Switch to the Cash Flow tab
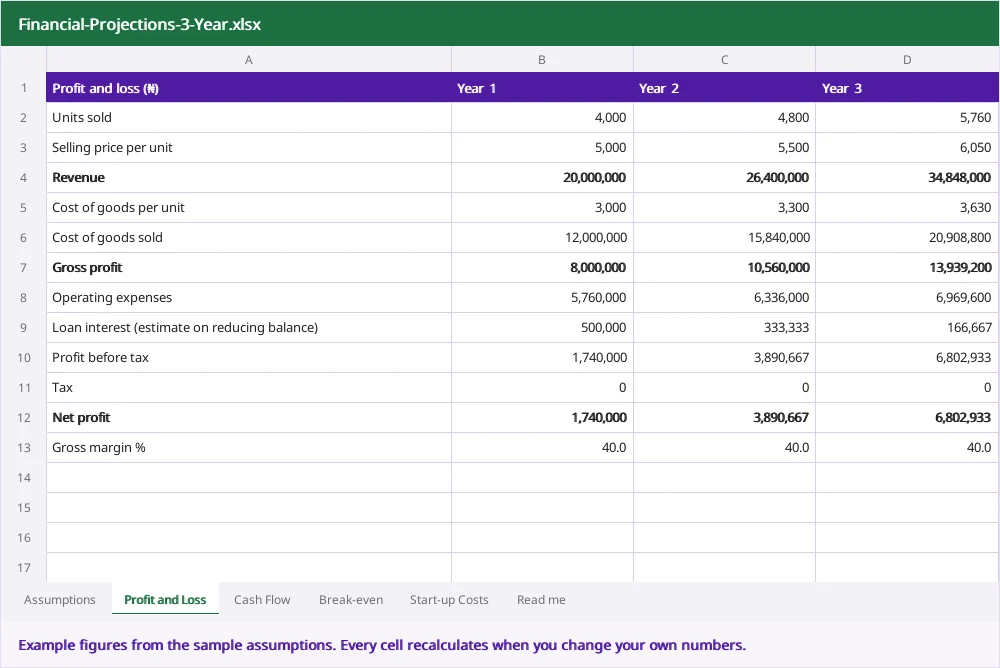The width and height of the screenshot is (1000, 668). pyautogui.click(x=262, y=599)
